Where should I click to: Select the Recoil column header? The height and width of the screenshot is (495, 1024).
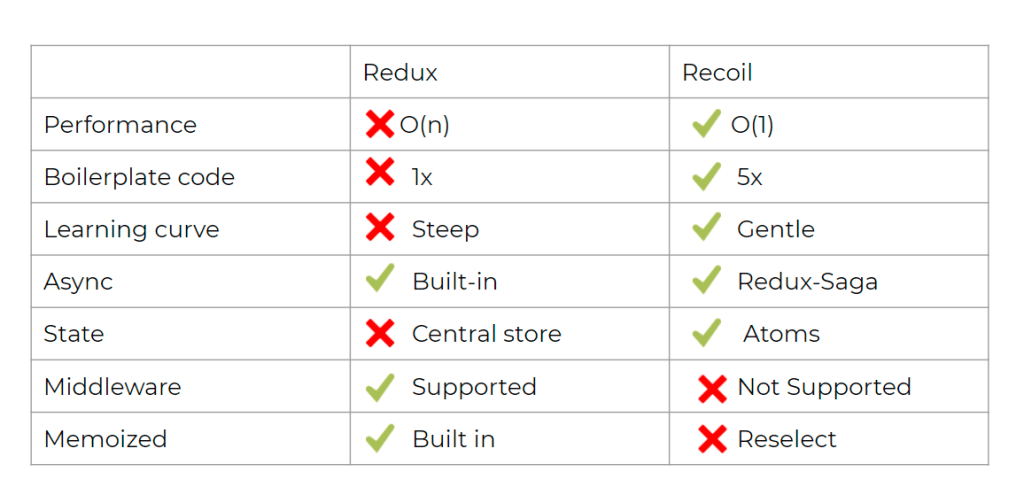click(x=717, y=73)
